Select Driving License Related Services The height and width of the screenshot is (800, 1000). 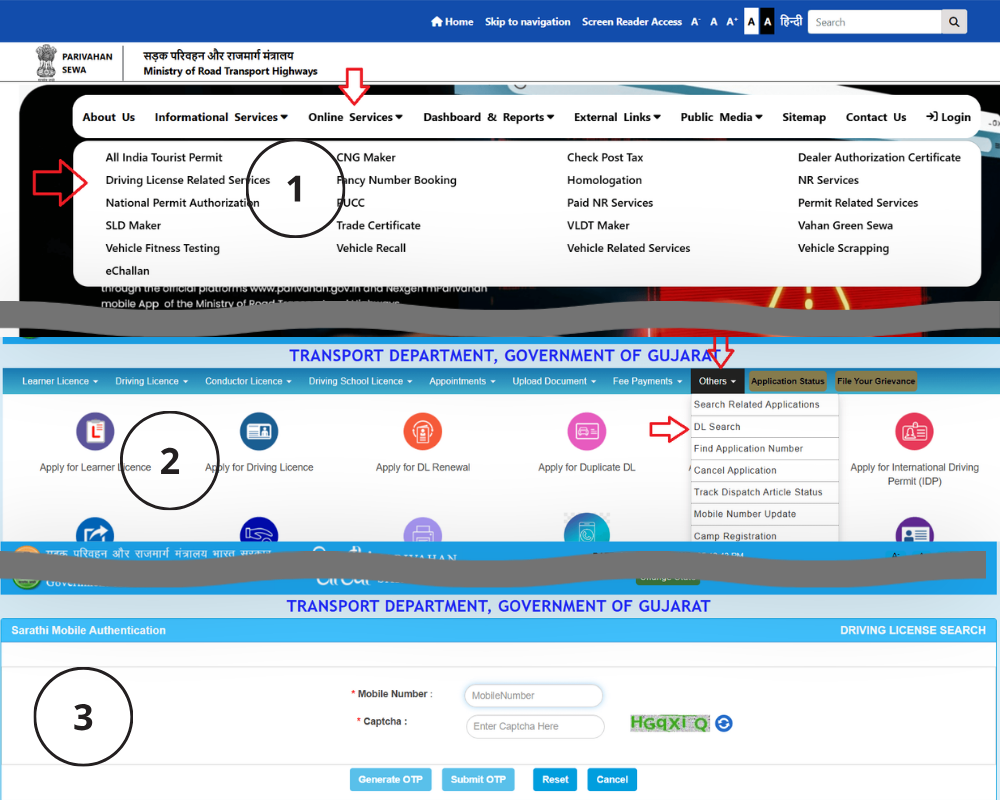coord(188,180)
